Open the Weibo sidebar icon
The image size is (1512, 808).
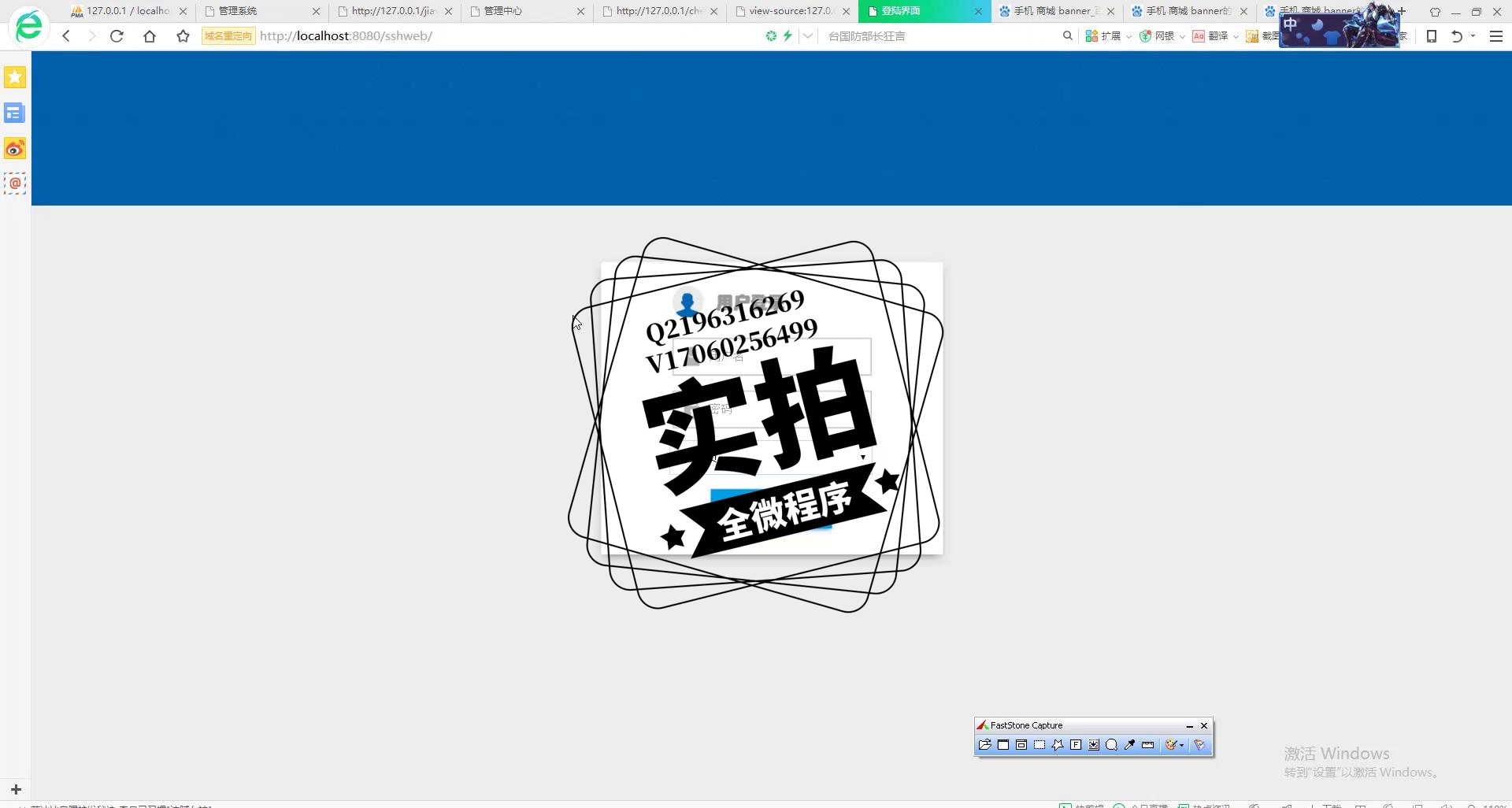[15, 149]
